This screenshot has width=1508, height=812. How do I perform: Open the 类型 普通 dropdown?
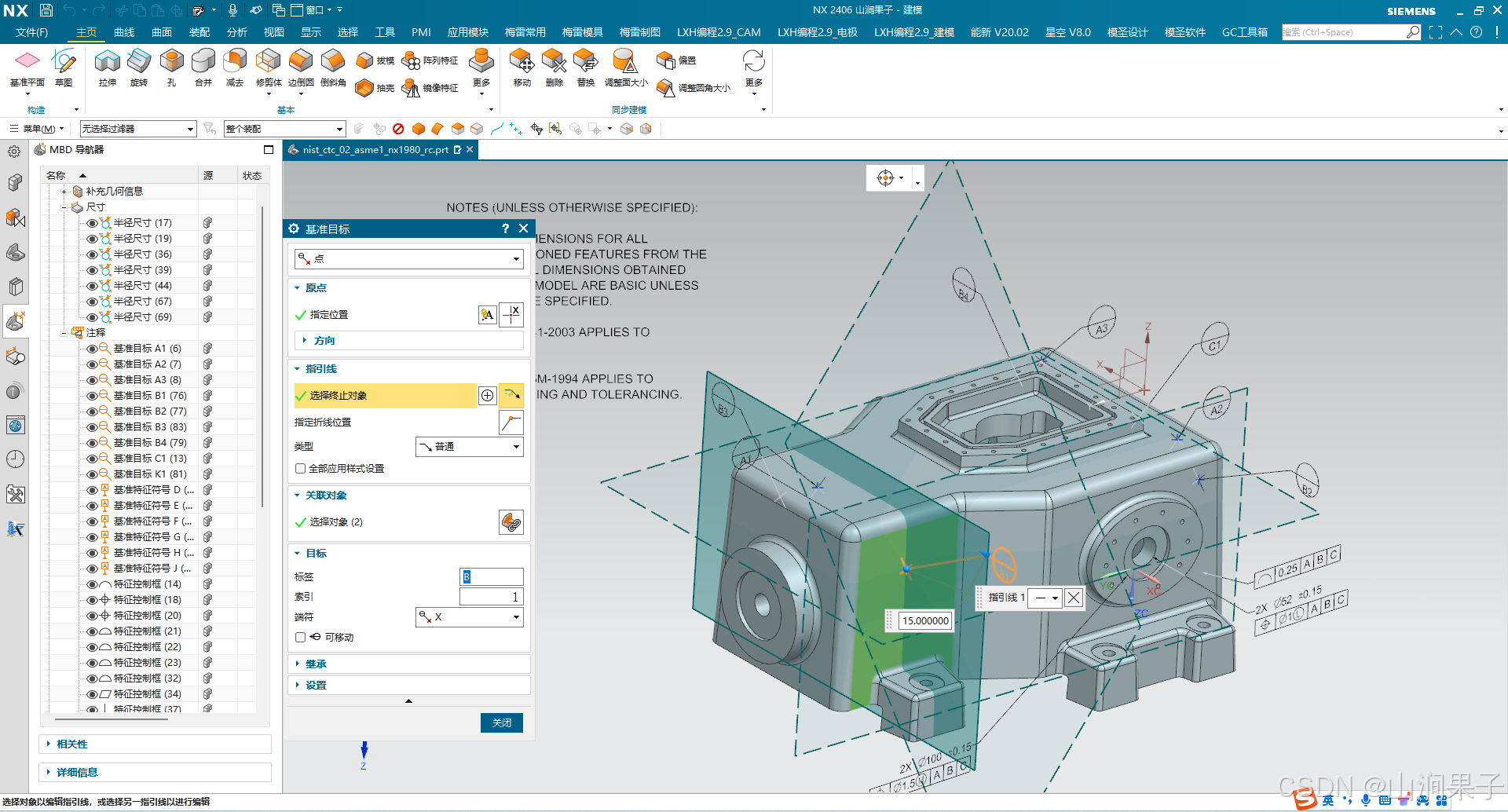coord(469,447)
